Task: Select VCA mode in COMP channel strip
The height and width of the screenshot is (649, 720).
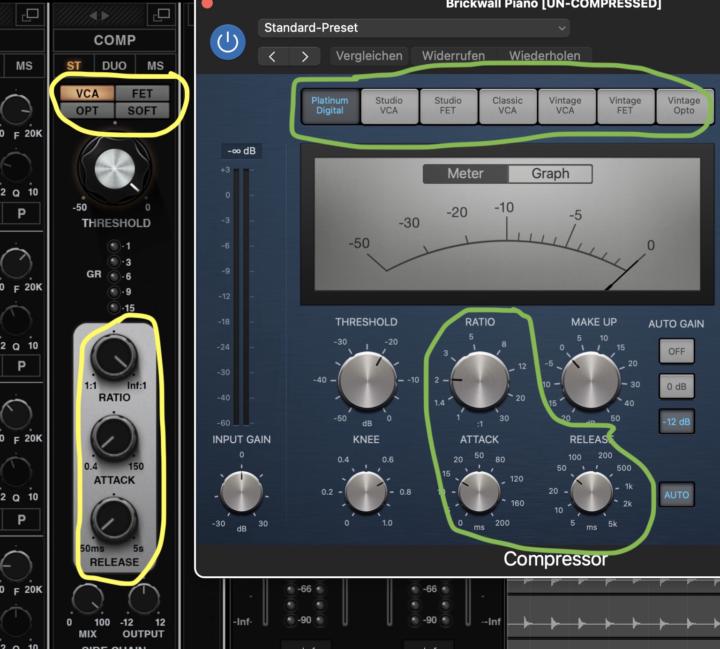Action: (87, 94)
